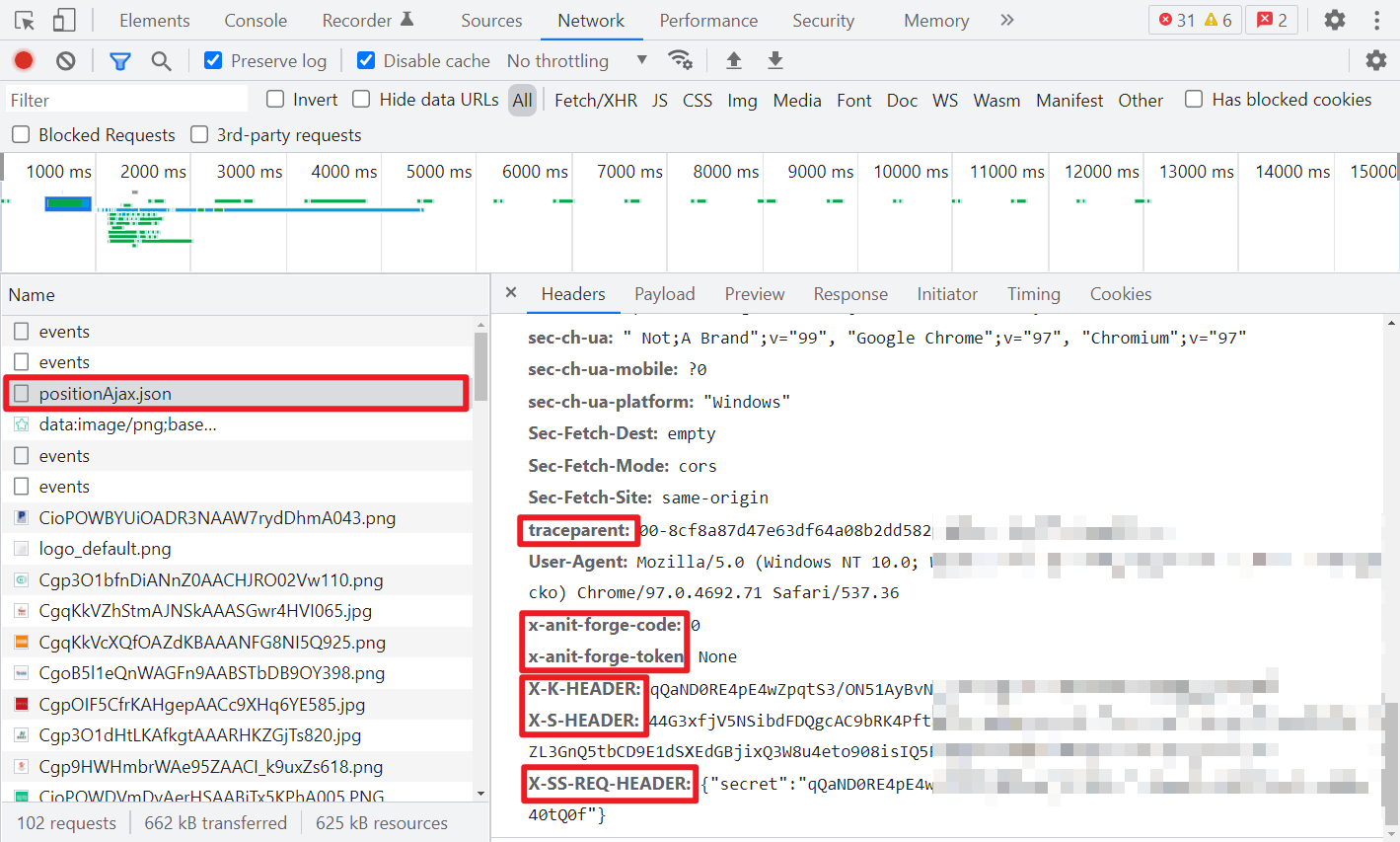Switch to the Payload tab

(665, 294)
